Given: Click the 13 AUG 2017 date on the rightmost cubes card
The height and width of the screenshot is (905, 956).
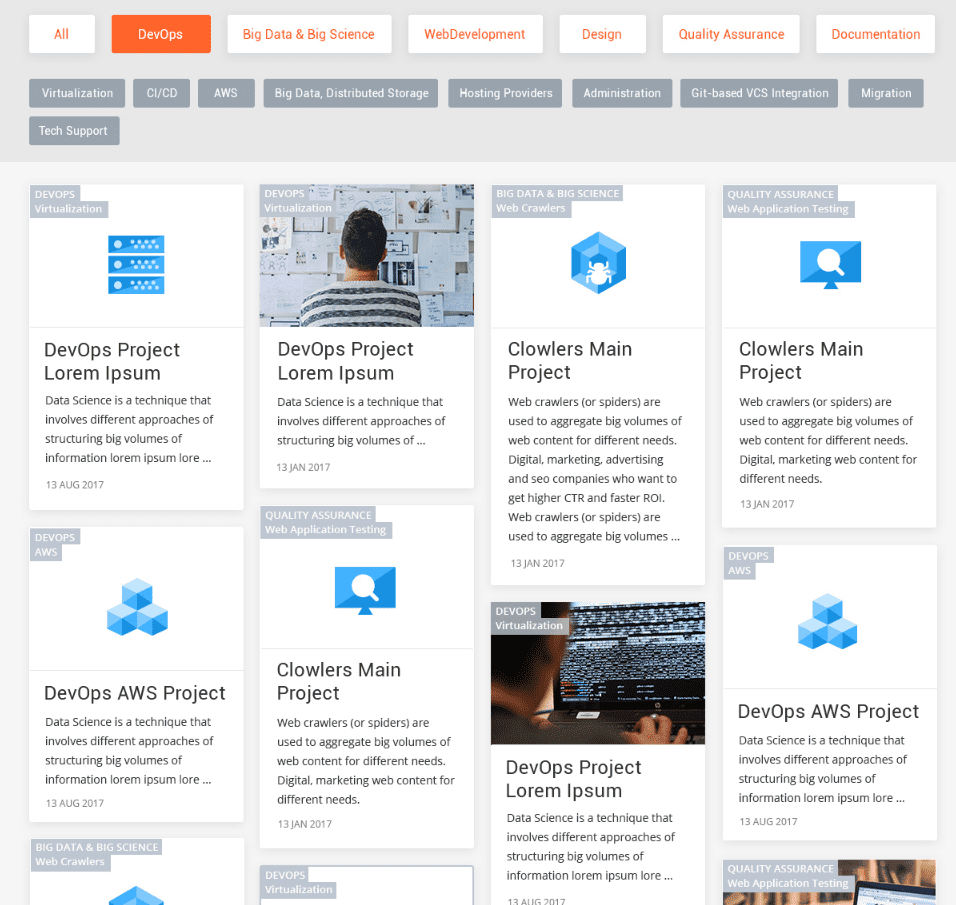Looking at the screenshot, I should pos(768,821).
